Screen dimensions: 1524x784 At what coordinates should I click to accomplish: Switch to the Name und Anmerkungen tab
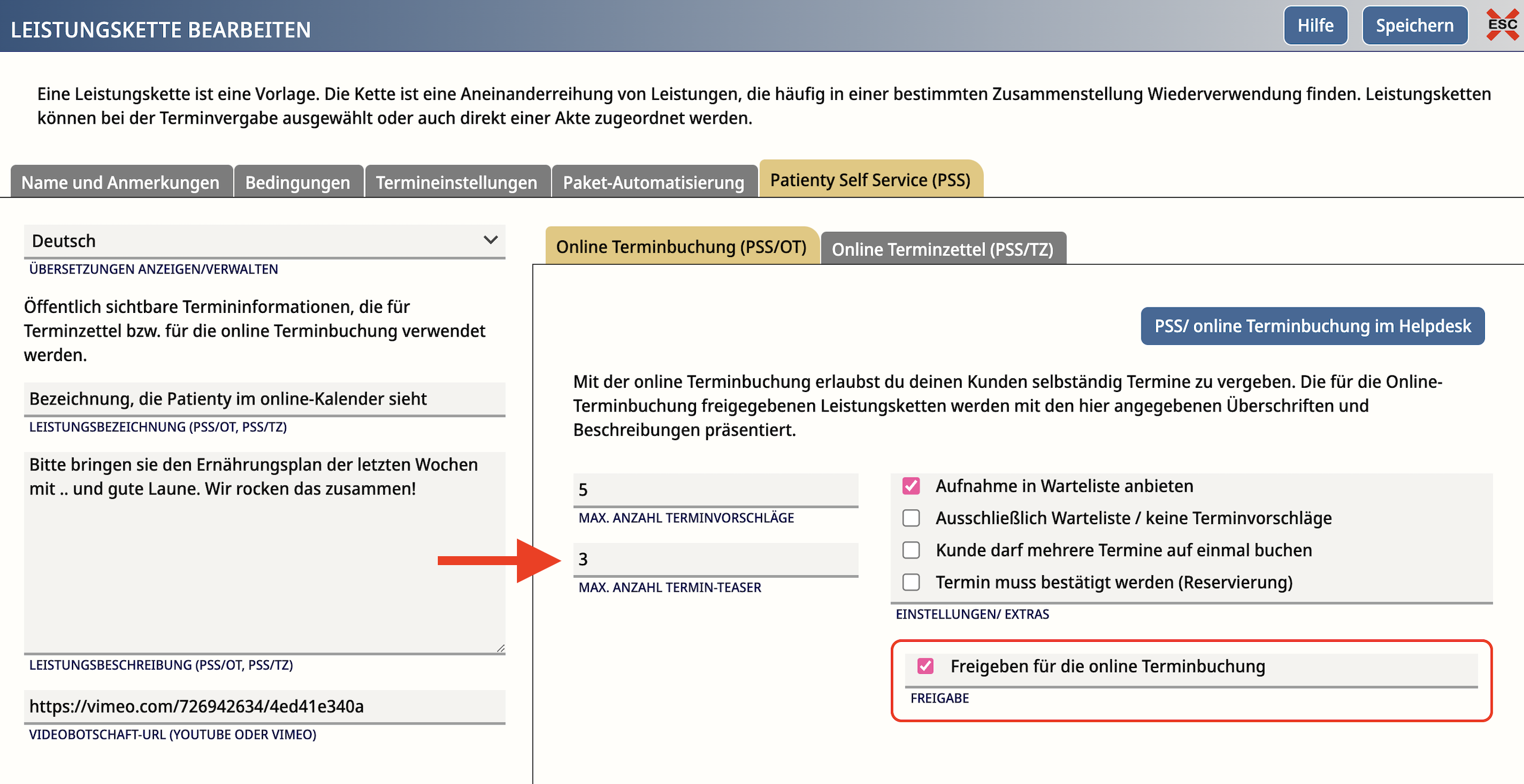121,182
